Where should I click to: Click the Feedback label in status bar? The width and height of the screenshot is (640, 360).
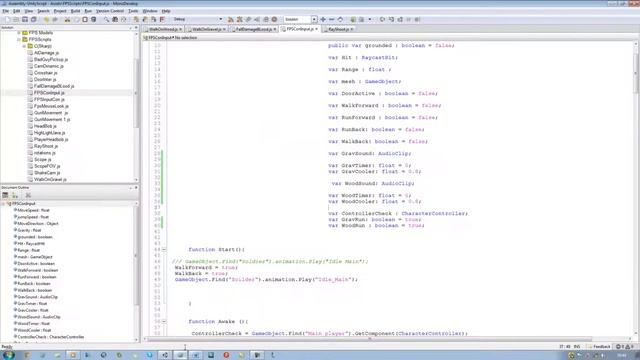coord(602,347)
